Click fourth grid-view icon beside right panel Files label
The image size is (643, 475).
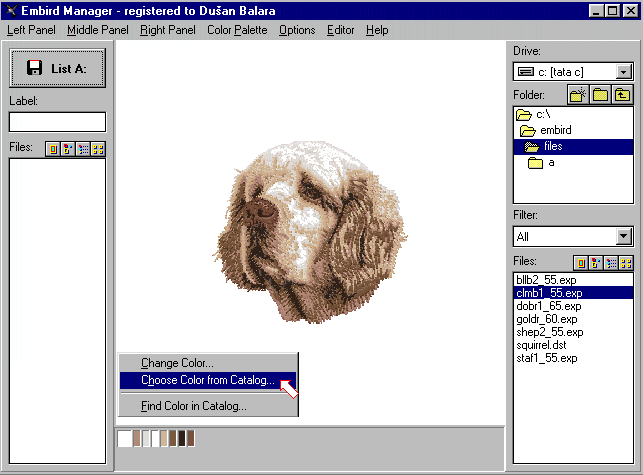[626, 263]
